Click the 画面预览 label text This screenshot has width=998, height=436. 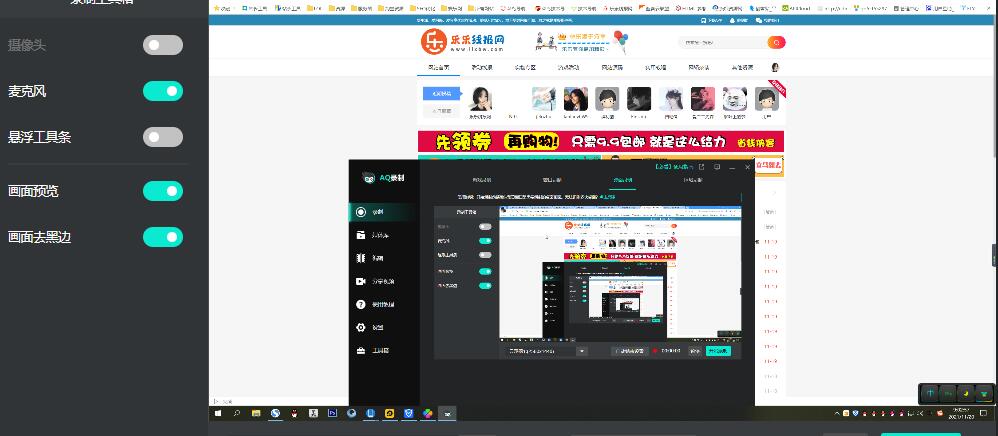(33, 191)
